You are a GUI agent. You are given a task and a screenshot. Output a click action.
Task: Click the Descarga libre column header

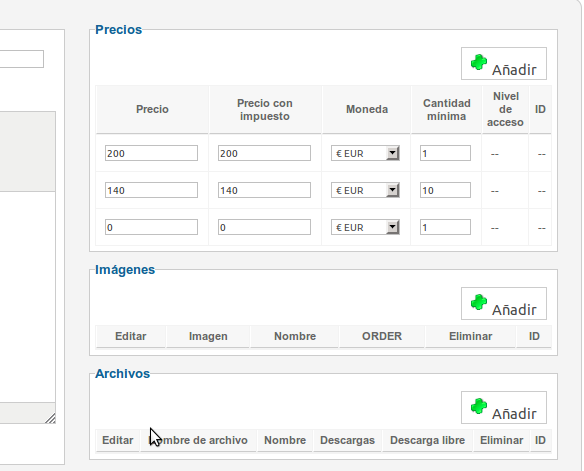point(427,440)
